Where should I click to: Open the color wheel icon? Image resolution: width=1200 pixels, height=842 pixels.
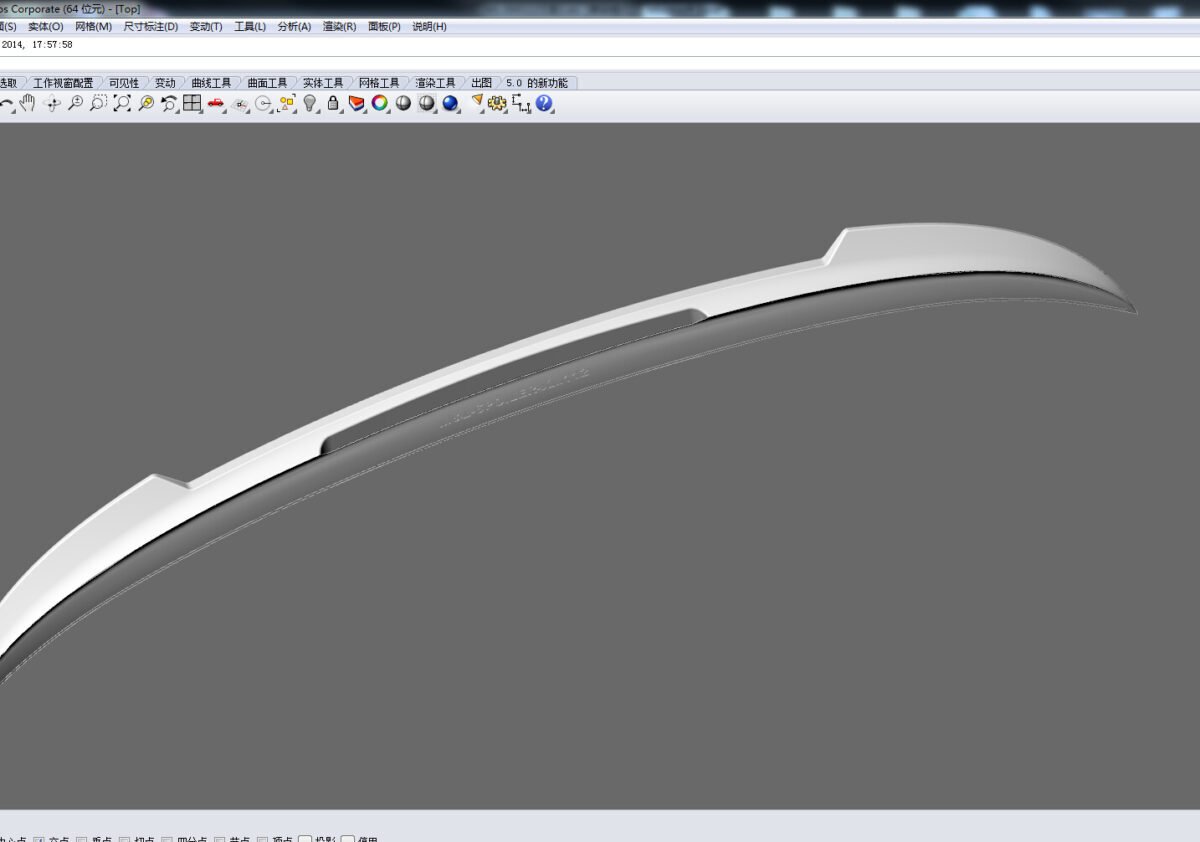pos(380,103)
